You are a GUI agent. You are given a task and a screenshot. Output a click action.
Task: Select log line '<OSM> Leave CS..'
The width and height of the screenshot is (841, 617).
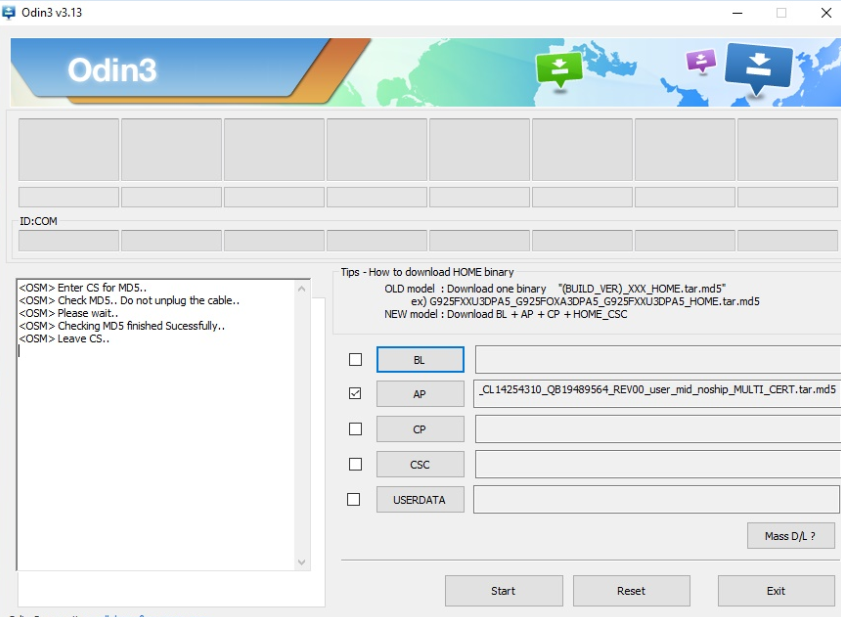(64, 339)
